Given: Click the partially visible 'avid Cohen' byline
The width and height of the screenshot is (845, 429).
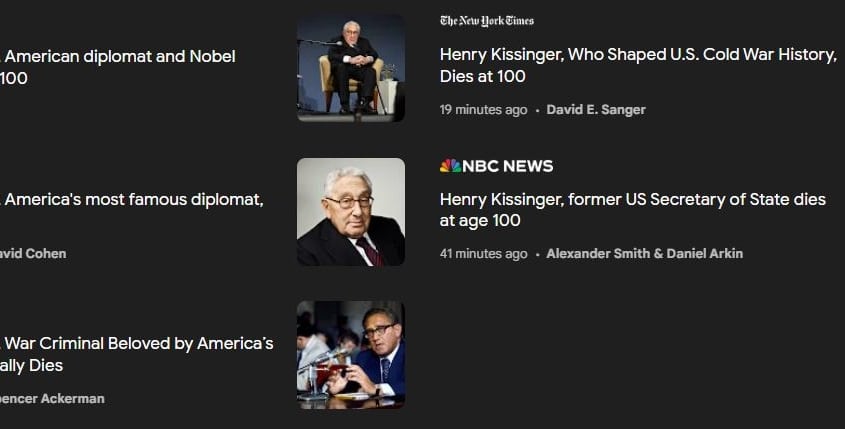Looking at the screenshot, I should [33, 254].
